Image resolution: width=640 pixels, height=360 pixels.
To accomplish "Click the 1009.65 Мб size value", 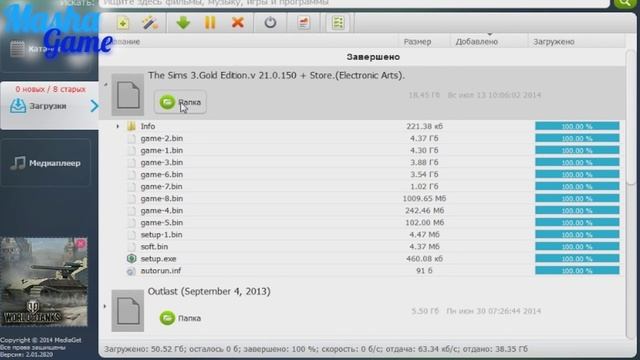I will tap(424, 198).
